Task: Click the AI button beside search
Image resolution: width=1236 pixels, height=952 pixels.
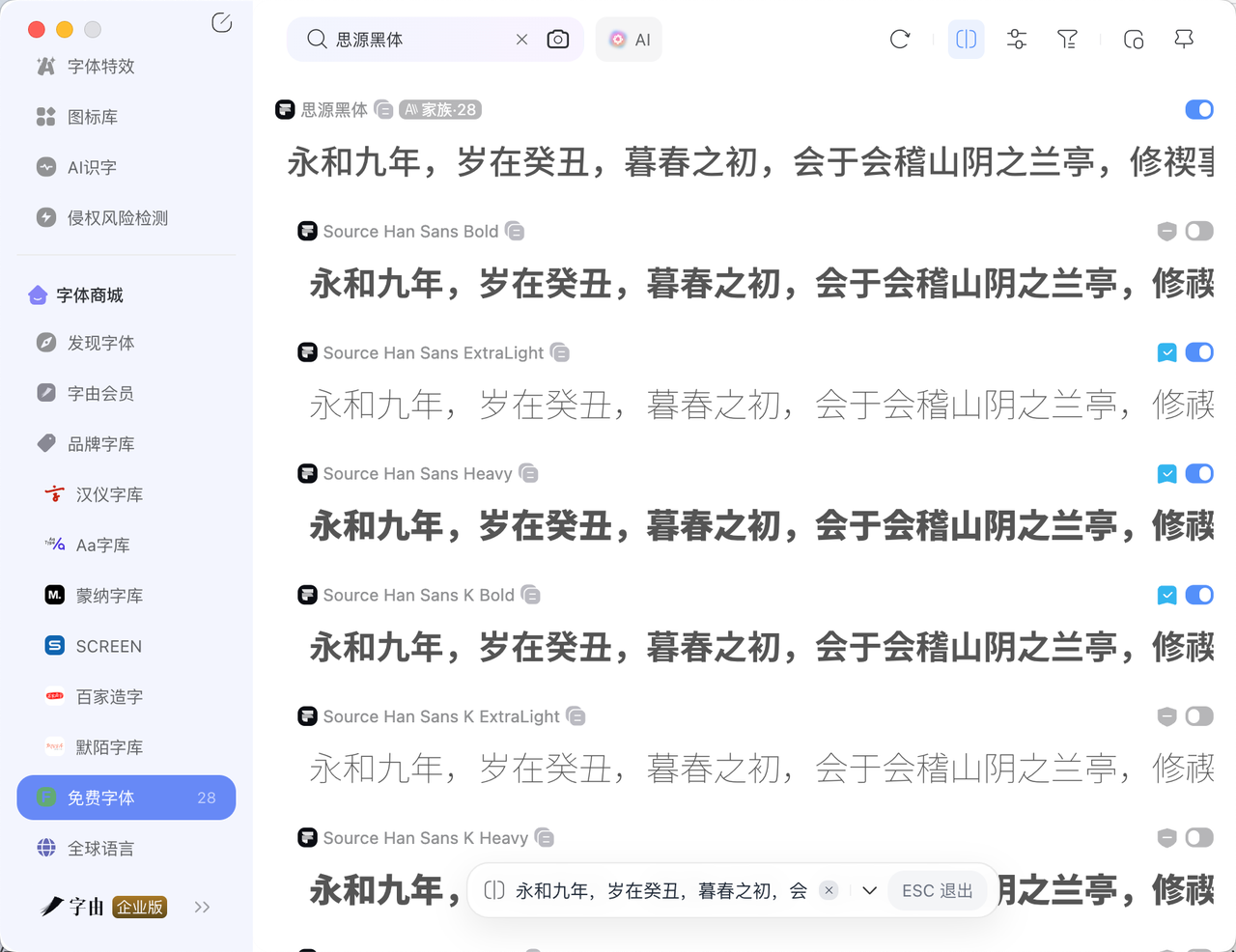Action: point(629,40)
